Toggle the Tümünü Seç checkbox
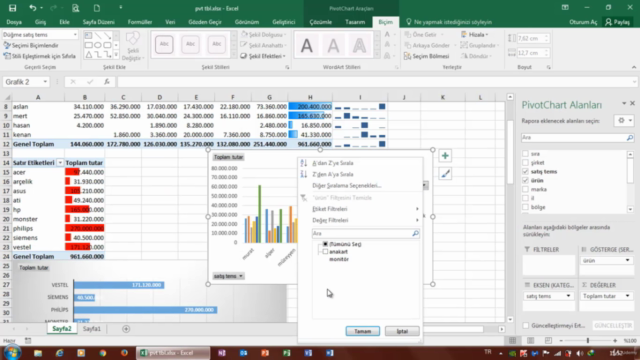The width and height of the screenshot is (640, 360). click(325, 244)
